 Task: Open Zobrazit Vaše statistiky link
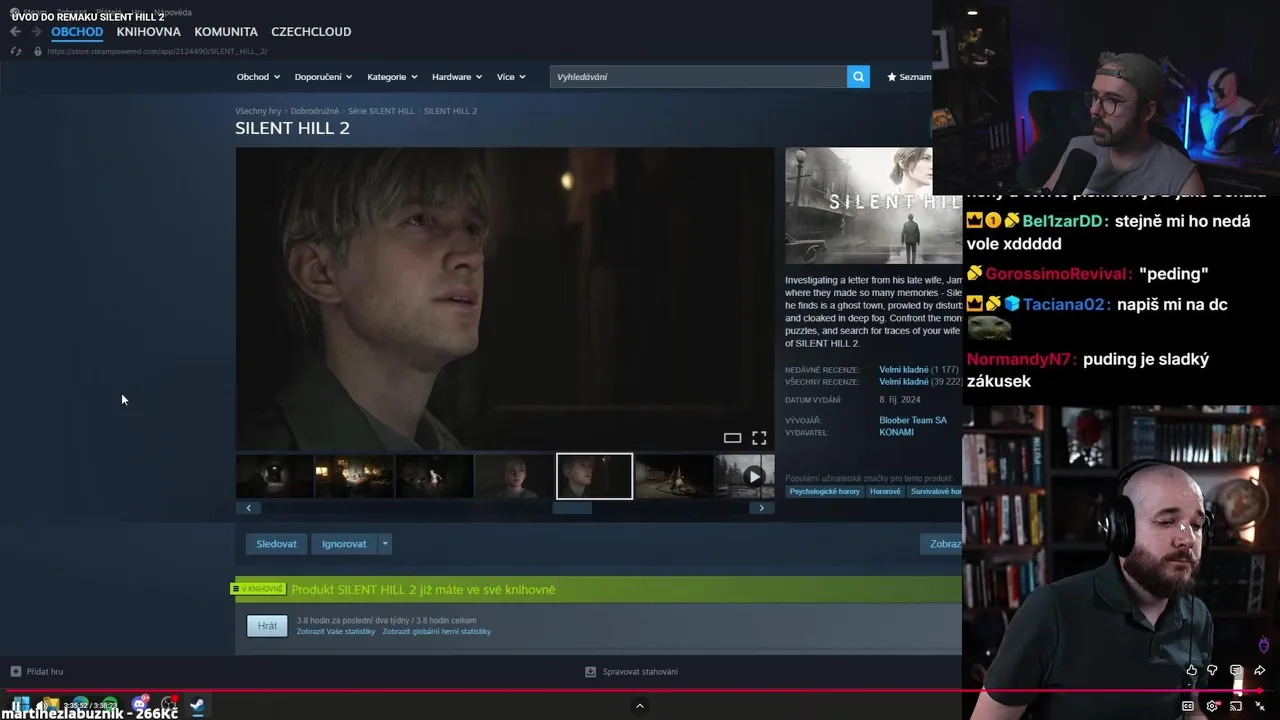336,632
